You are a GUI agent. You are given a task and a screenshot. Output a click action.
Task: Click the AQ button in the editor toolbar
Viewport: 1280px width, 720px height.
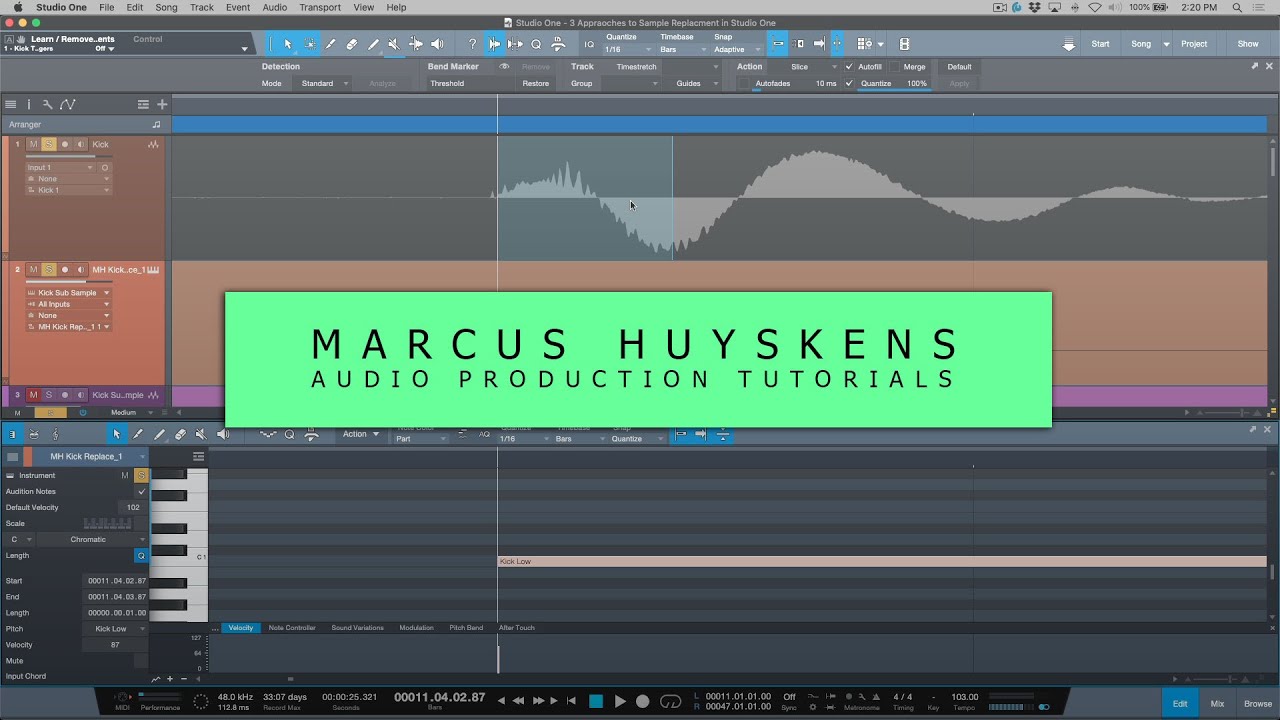[x=484, y=434]
